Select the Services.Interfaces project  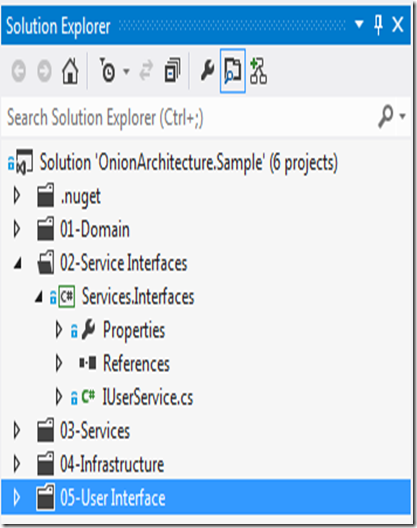coord(138,297)
